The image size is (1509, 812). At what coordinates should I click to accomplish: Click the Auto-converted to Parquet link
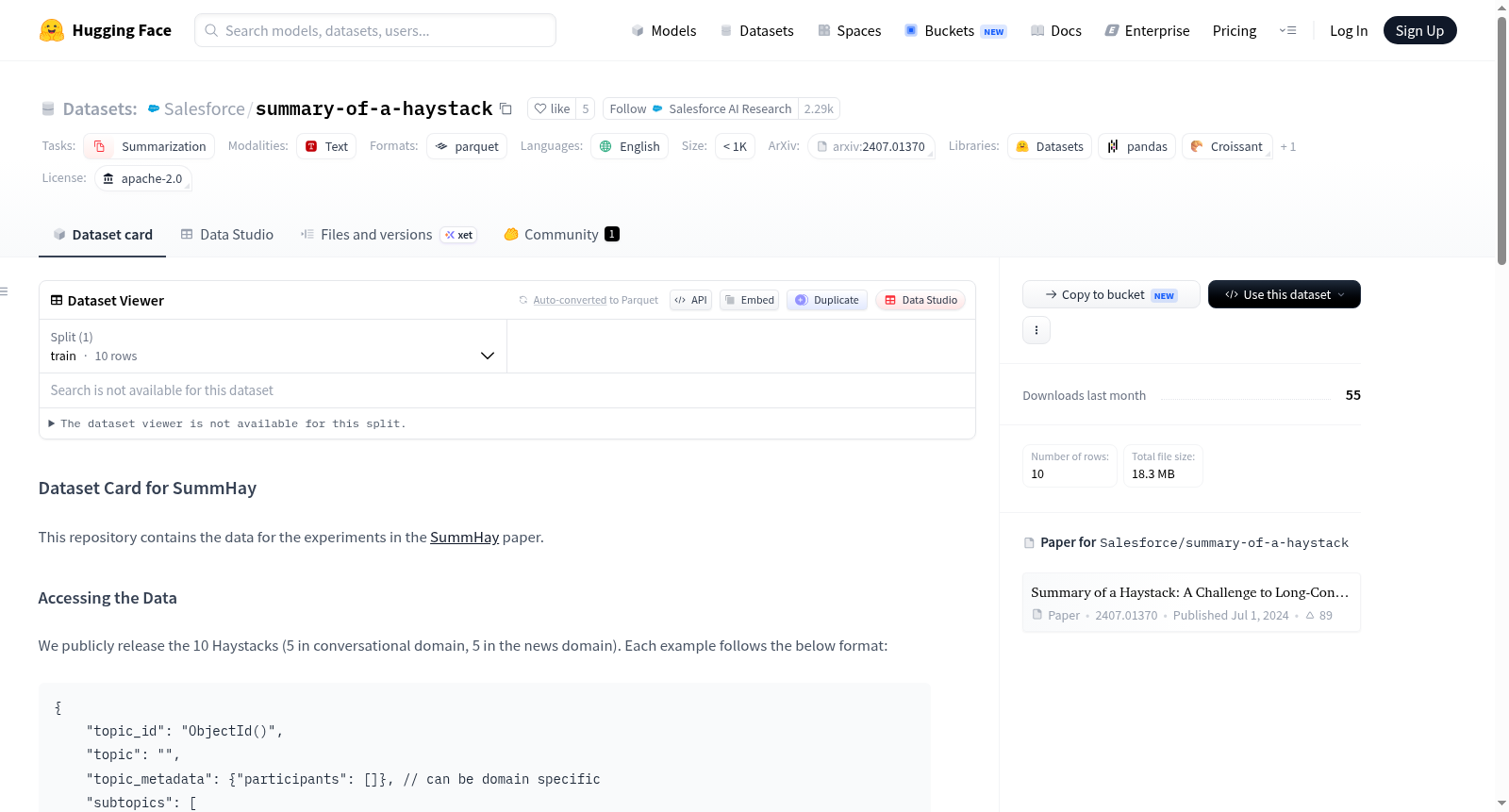595,300
